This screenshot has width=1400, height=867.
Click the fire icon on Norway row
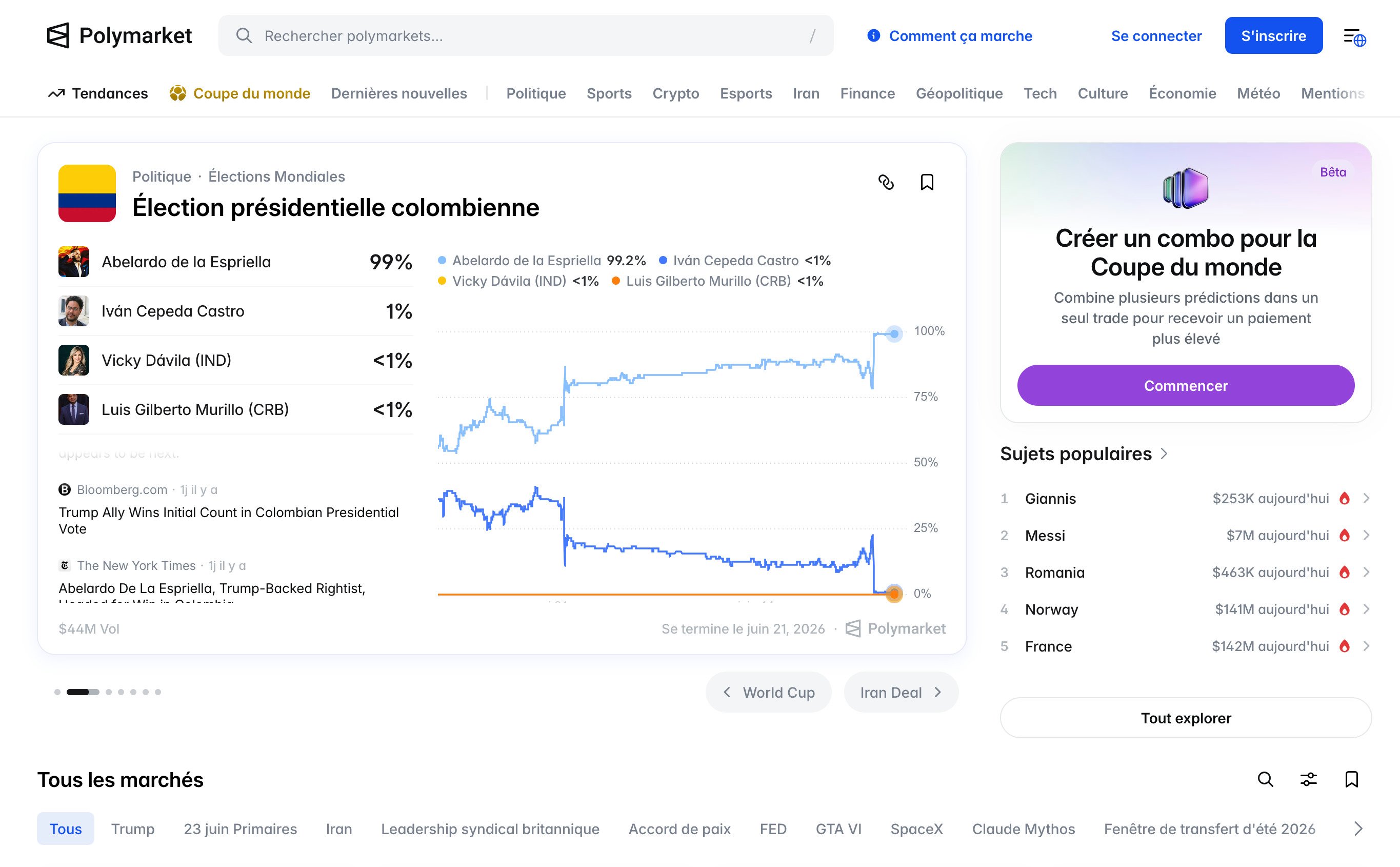coord(1345,609)
